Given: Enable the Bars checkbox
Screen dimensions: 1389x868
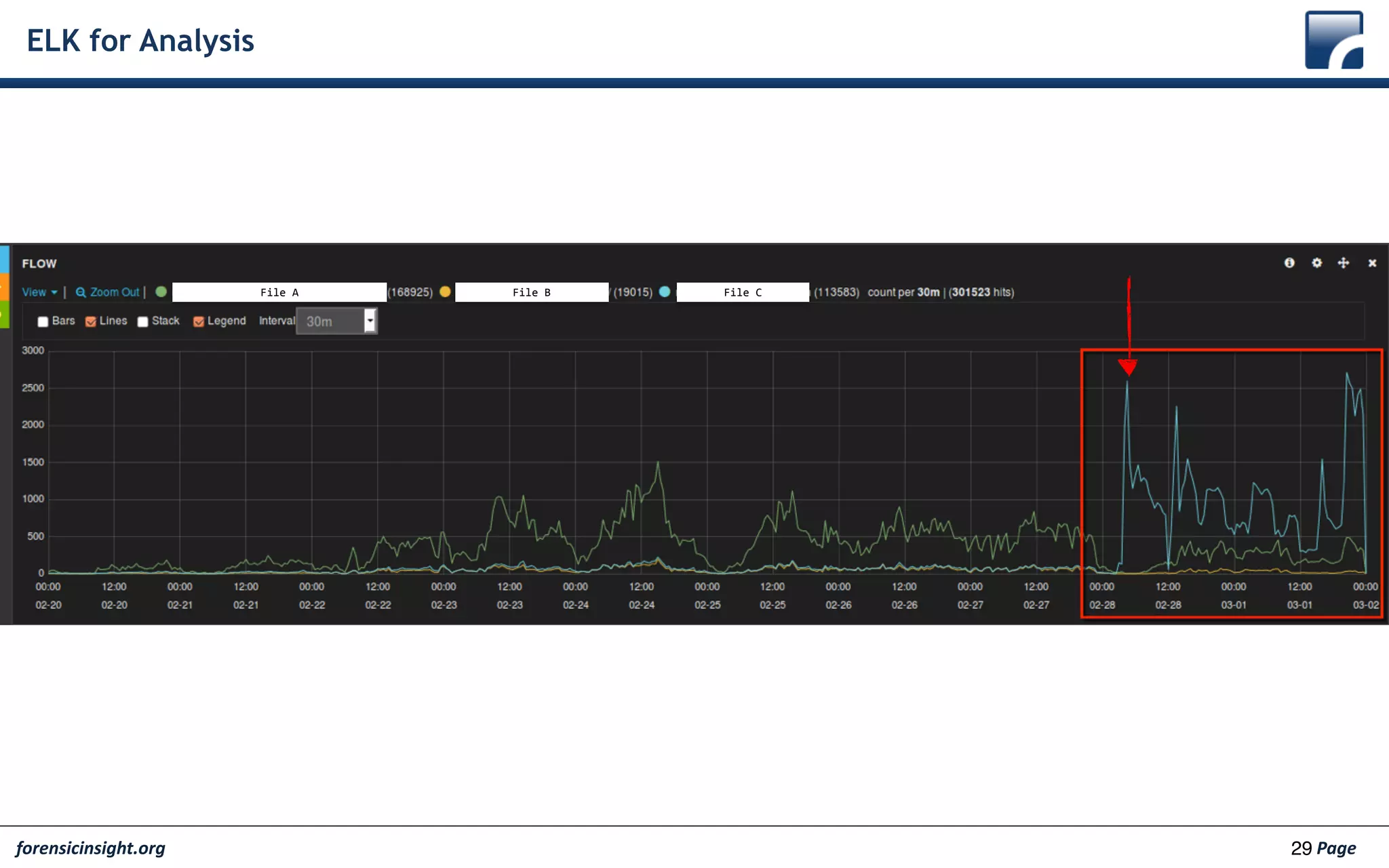Looking at the screenshot, I should coord(43,321).
